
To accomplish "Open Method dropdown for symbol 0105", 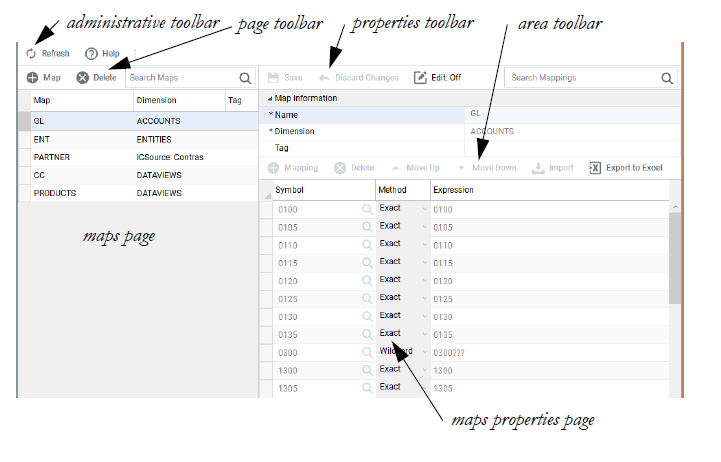I will pos(425,227).
